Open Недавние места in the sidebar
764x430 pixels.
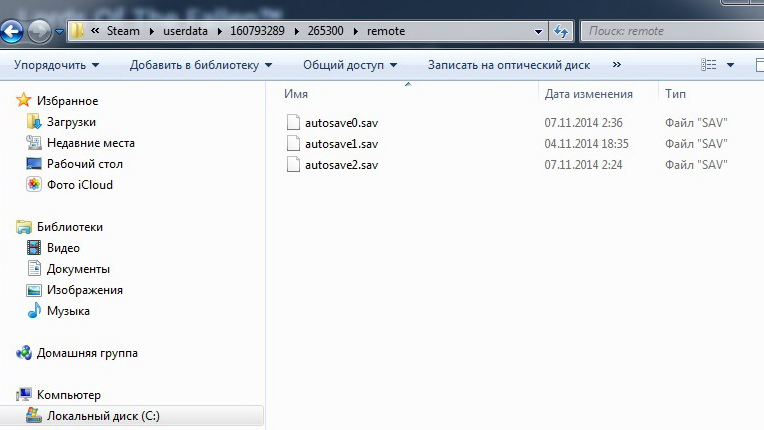[90, 143]
